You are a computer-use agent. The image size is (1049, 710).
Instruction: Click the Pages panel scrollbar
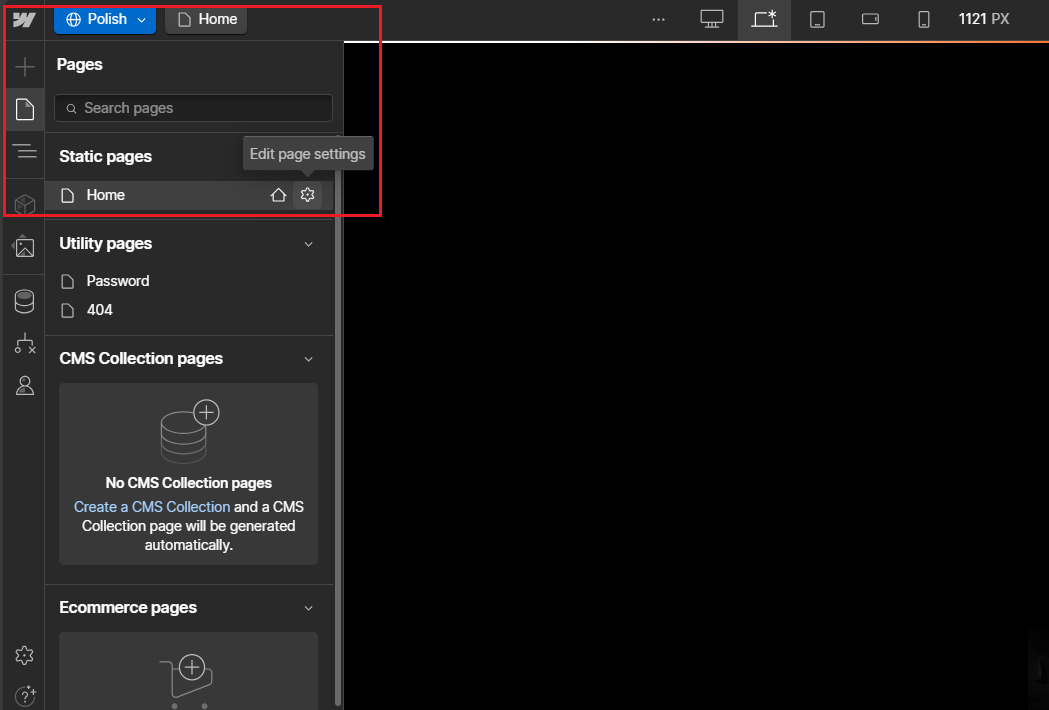pos(339,422)
